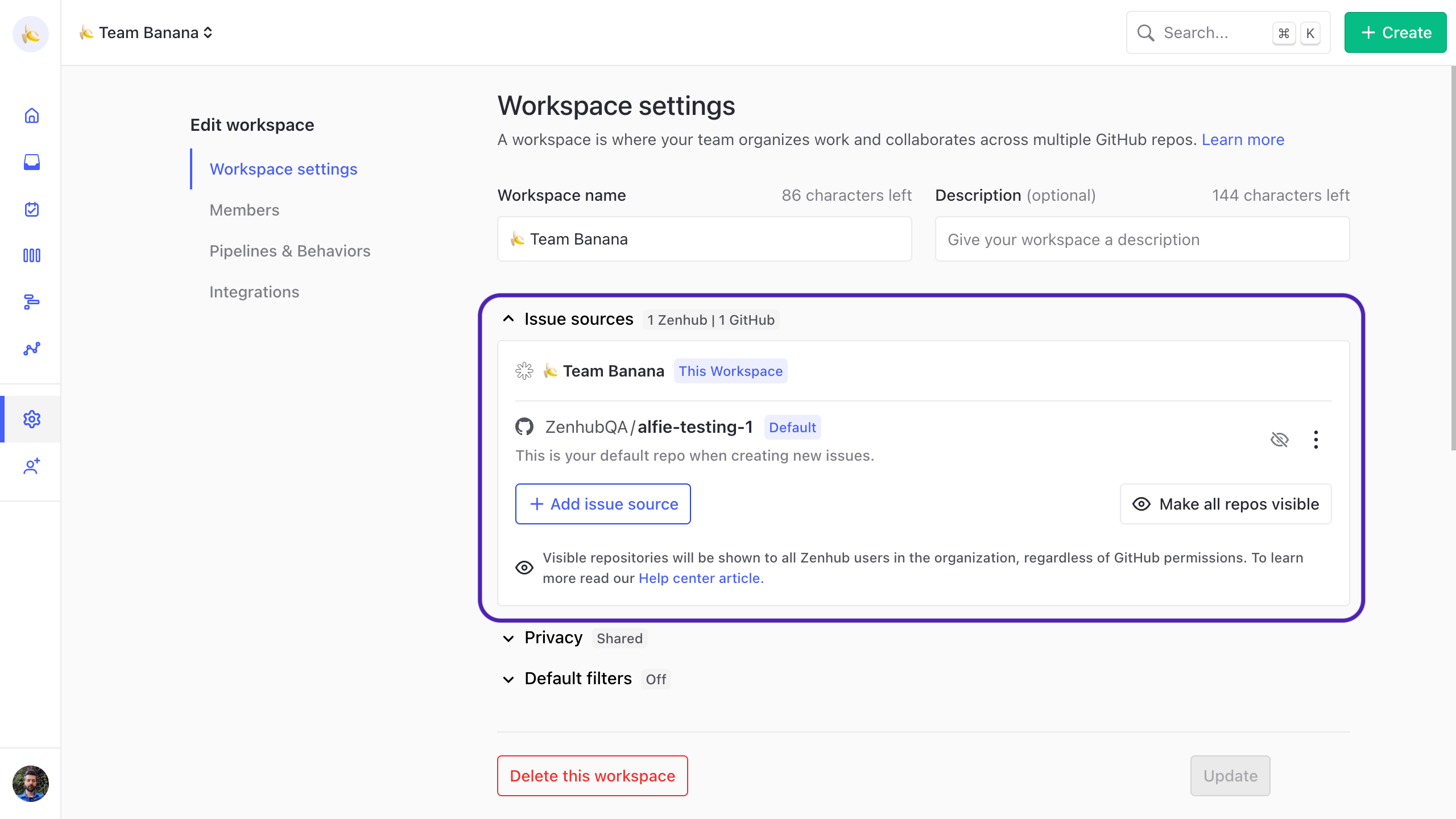Image resolution: width=1456 pixels, height=819 pixels.
Task: Click the Search box
Action: tap(1228, 32)
